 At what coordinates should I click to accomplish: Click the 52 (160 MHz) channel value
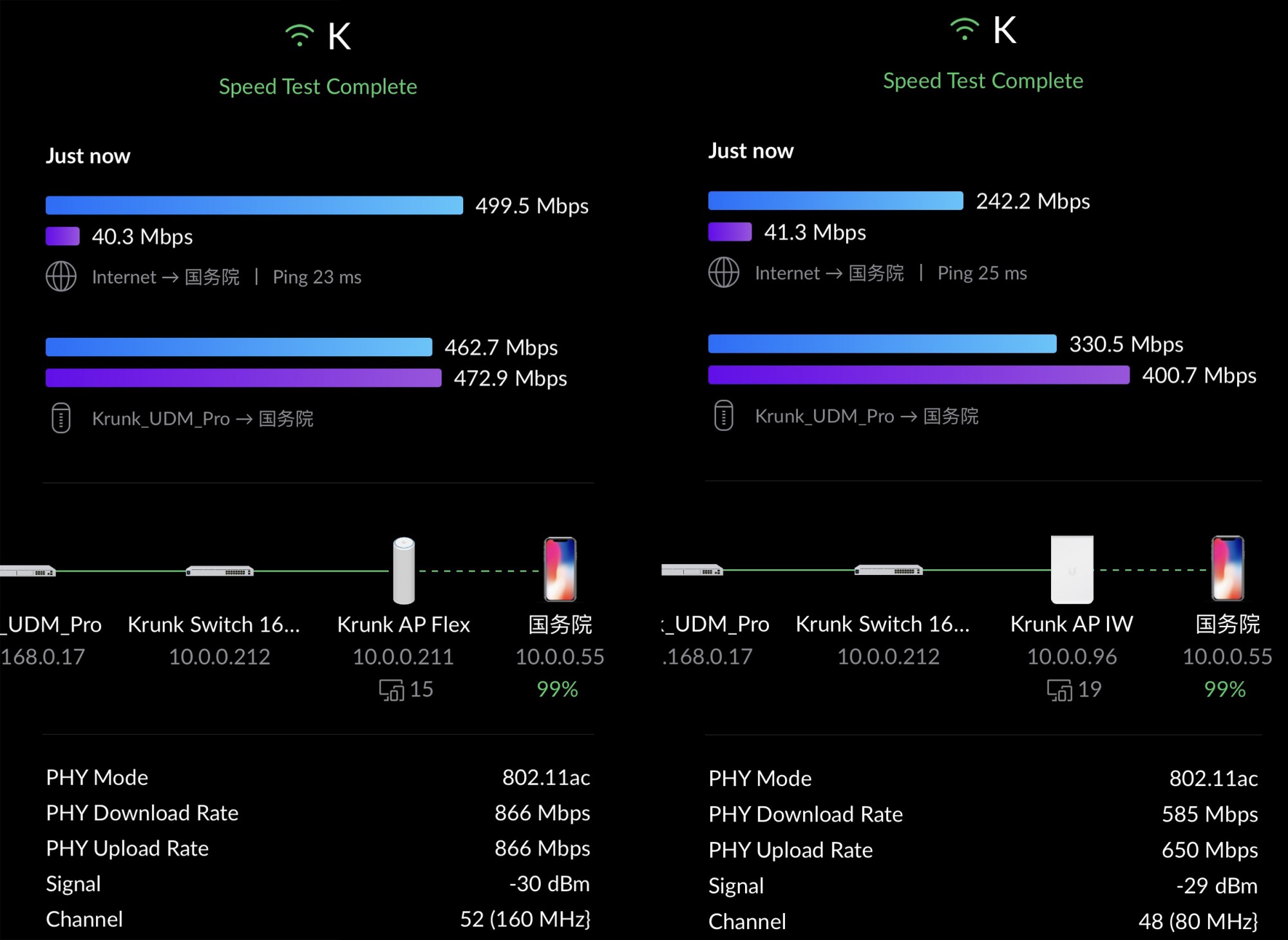(x=525, y=919)
